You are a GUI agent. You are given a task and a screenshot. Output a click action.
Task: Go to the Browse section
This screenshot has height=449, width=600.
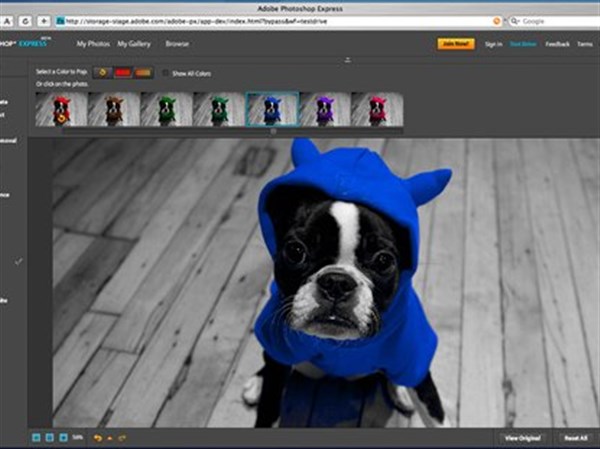click(177, 44)
